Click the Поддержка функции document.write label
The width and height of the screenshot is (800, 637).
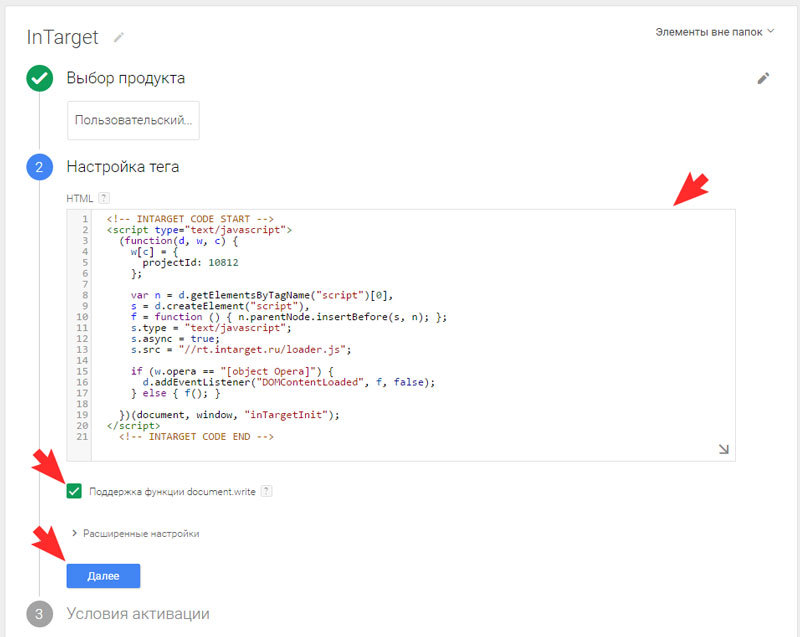[172, 492]
